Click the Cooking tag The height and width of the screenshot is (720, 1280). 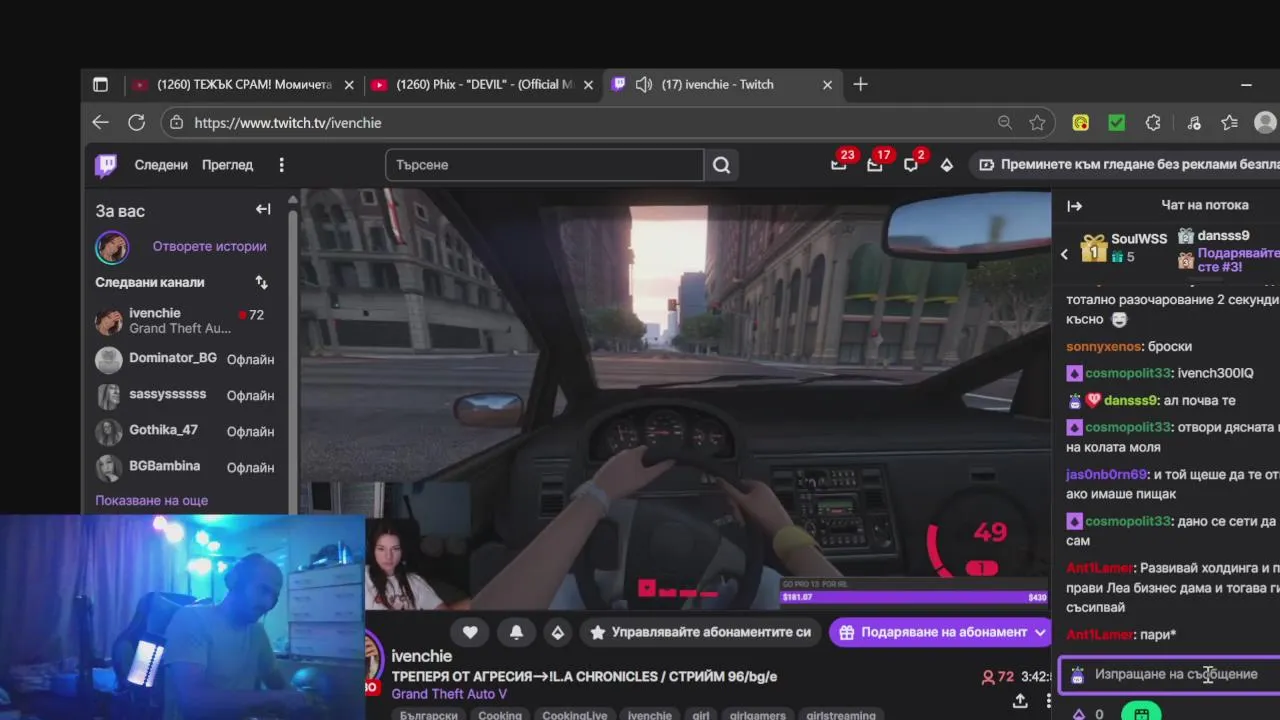pyautogui.click(x=500, y=715)
